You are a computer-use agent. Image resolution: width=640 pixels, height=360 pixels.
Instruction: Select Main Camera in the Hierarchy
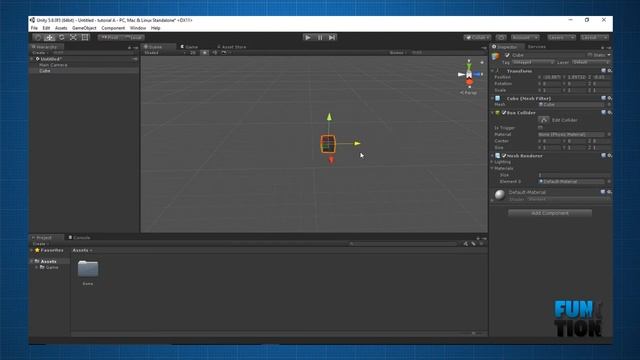click(x=53, y=65)
